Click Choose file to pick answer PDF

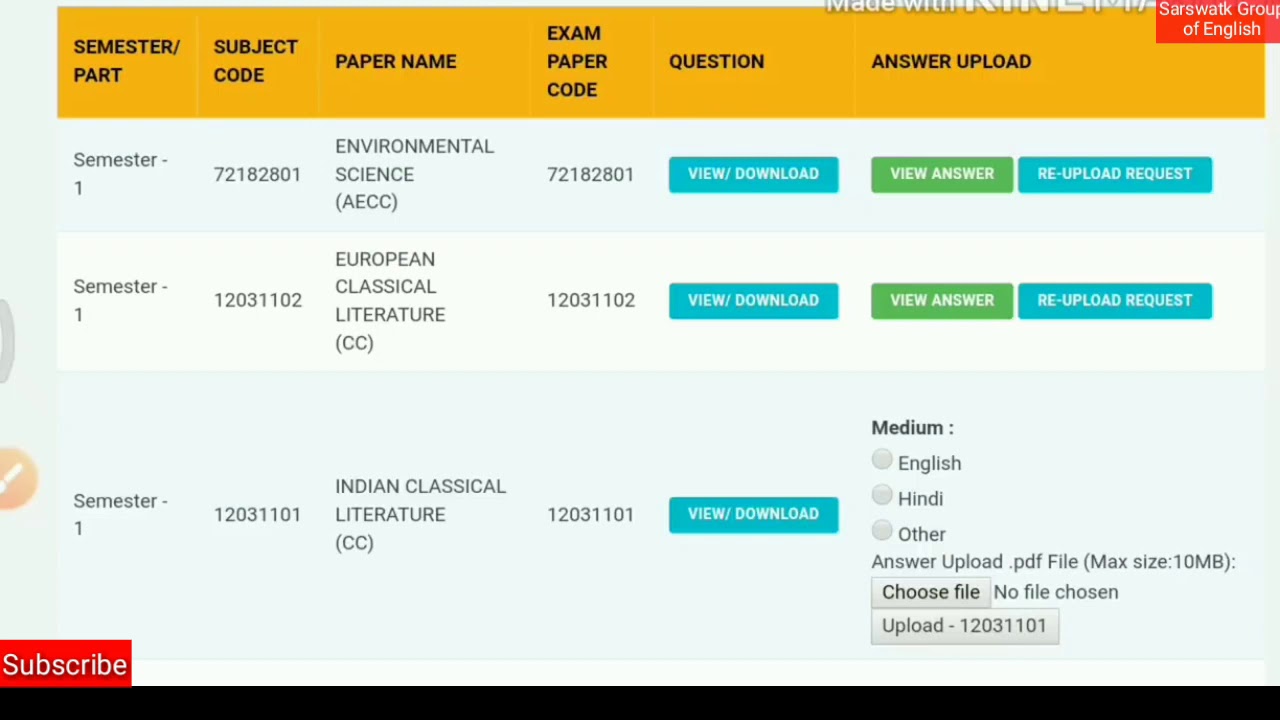tap(931, 592)
